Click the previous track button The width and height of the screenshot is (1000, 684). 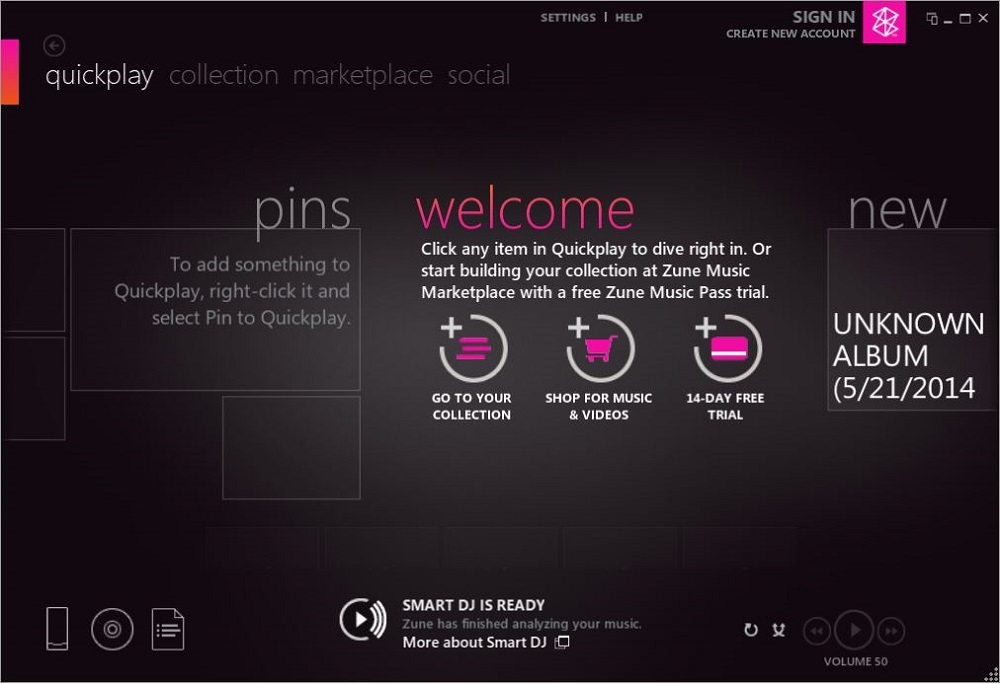point(816,631)
